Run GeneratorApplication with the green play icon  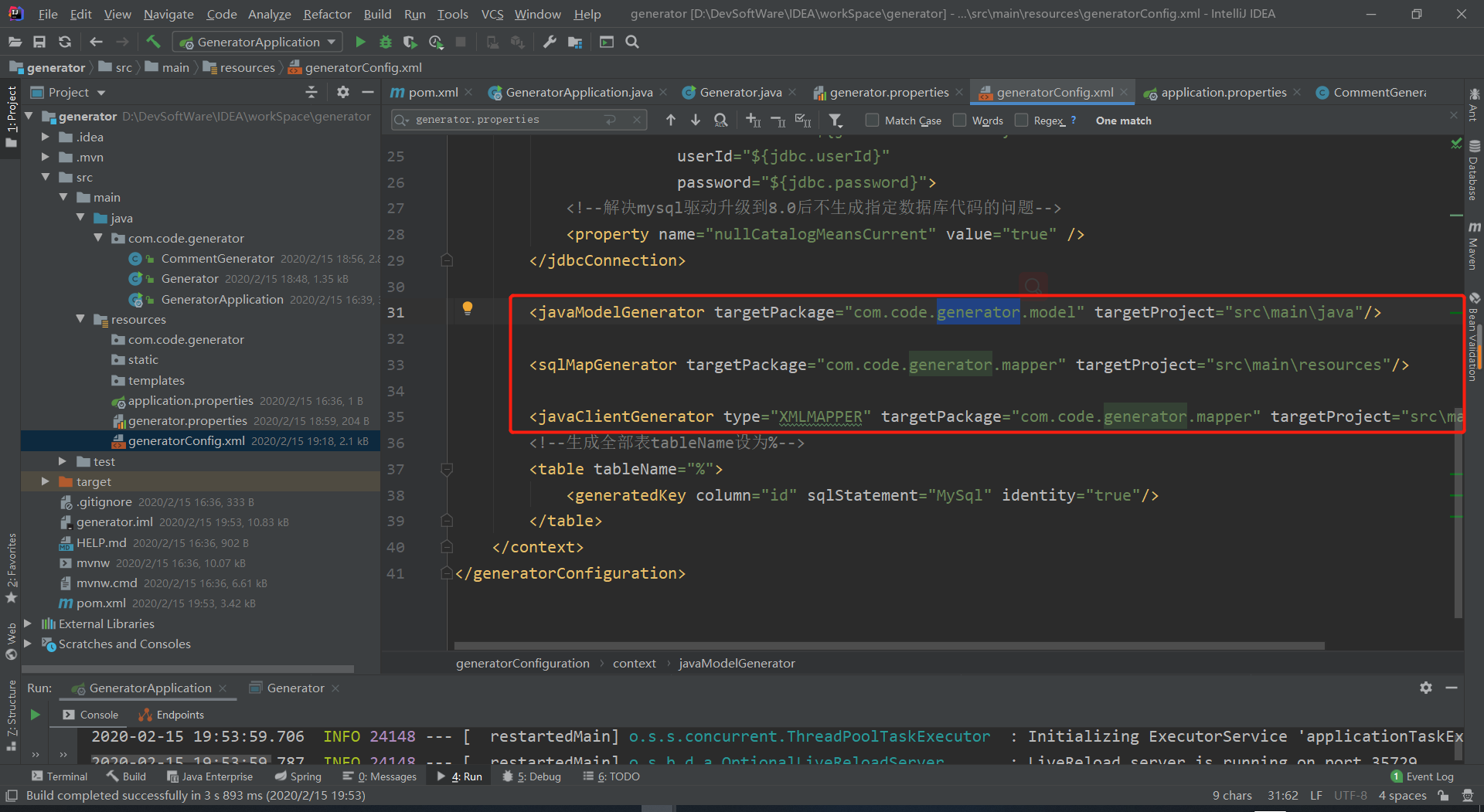pos(360,42)
